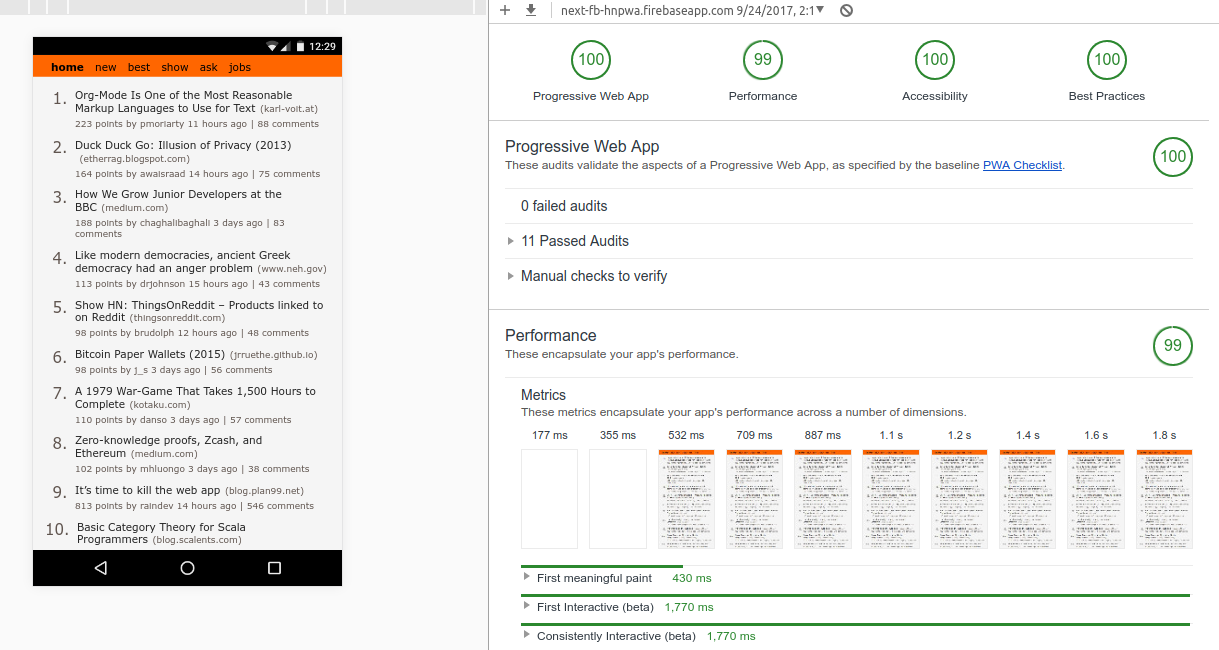Open Bitcoin Paper Wallets (2015) story

tap(150, 354)
